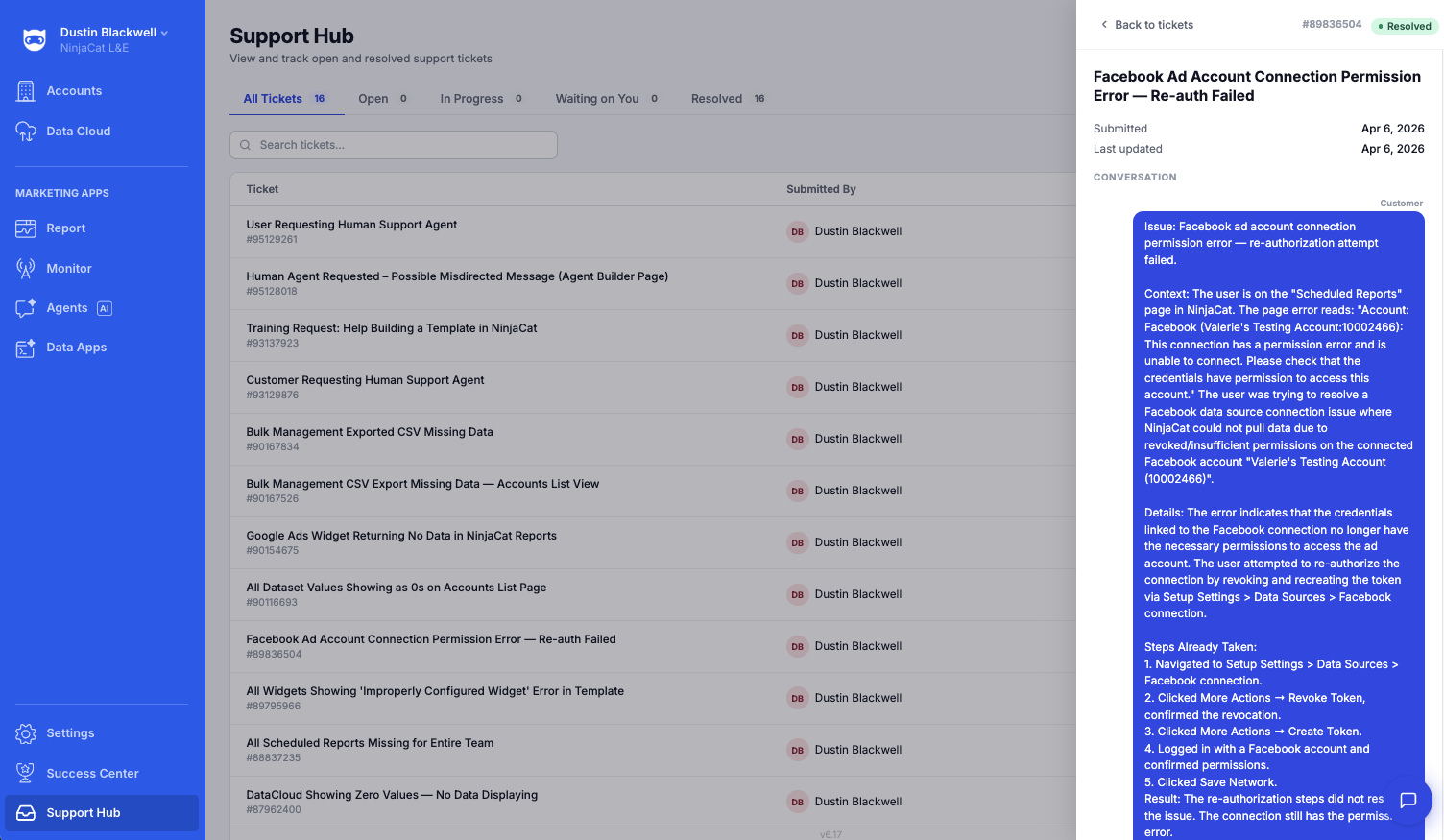Viewport: 1444px width, 840px height.
Task: Open the Dustin Blackwell account dropdown
Action: (x=113, y=33)
